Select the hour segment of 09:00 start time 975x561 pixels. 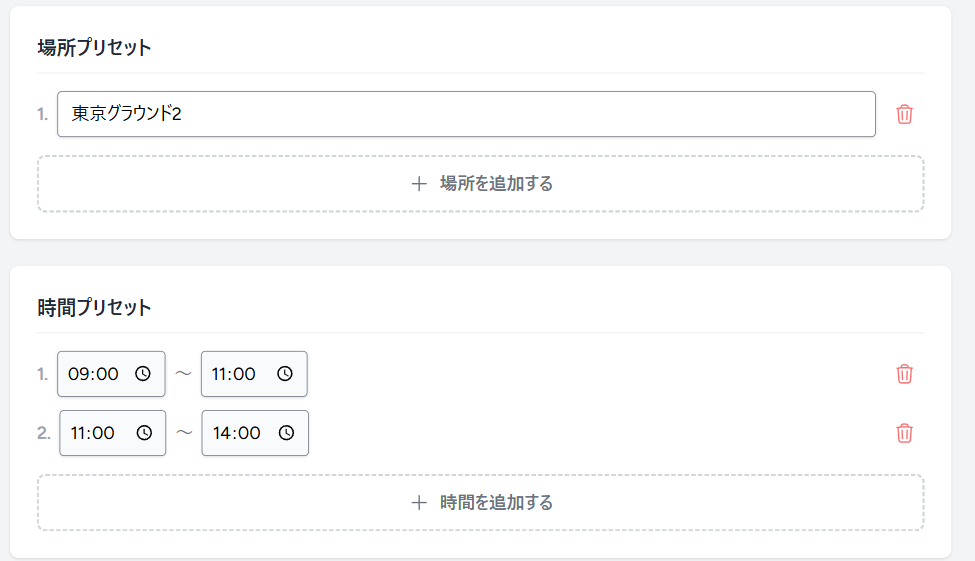[x=78, y=374]
